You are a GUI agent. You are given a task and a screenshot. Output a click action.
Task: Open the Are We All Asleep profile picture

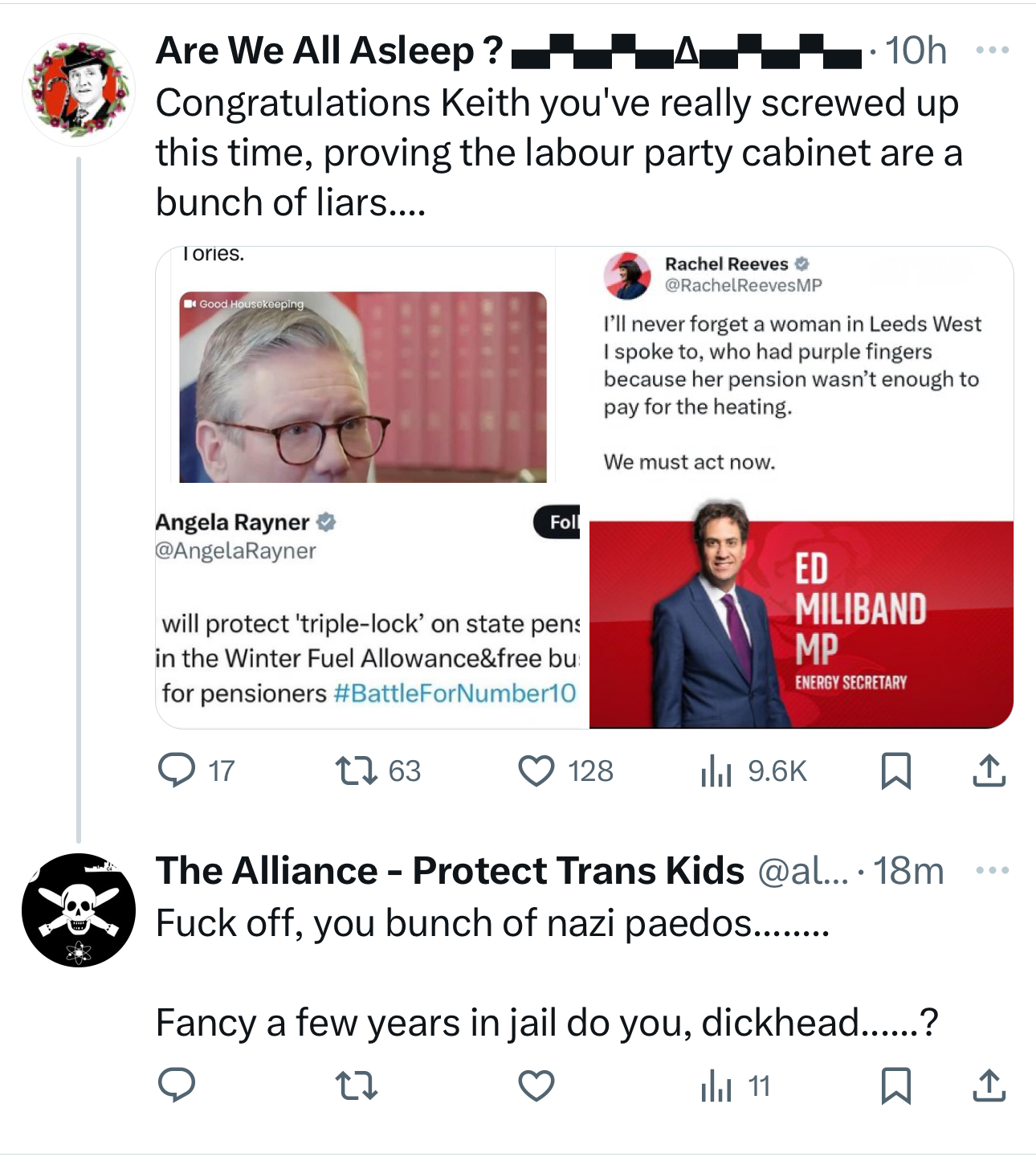(x=79, y=90)
